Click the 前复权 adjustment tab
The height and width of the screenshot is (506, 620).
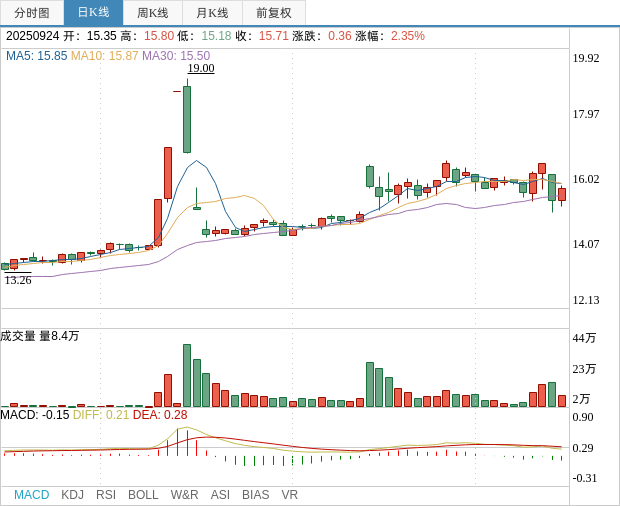(274, 13)
